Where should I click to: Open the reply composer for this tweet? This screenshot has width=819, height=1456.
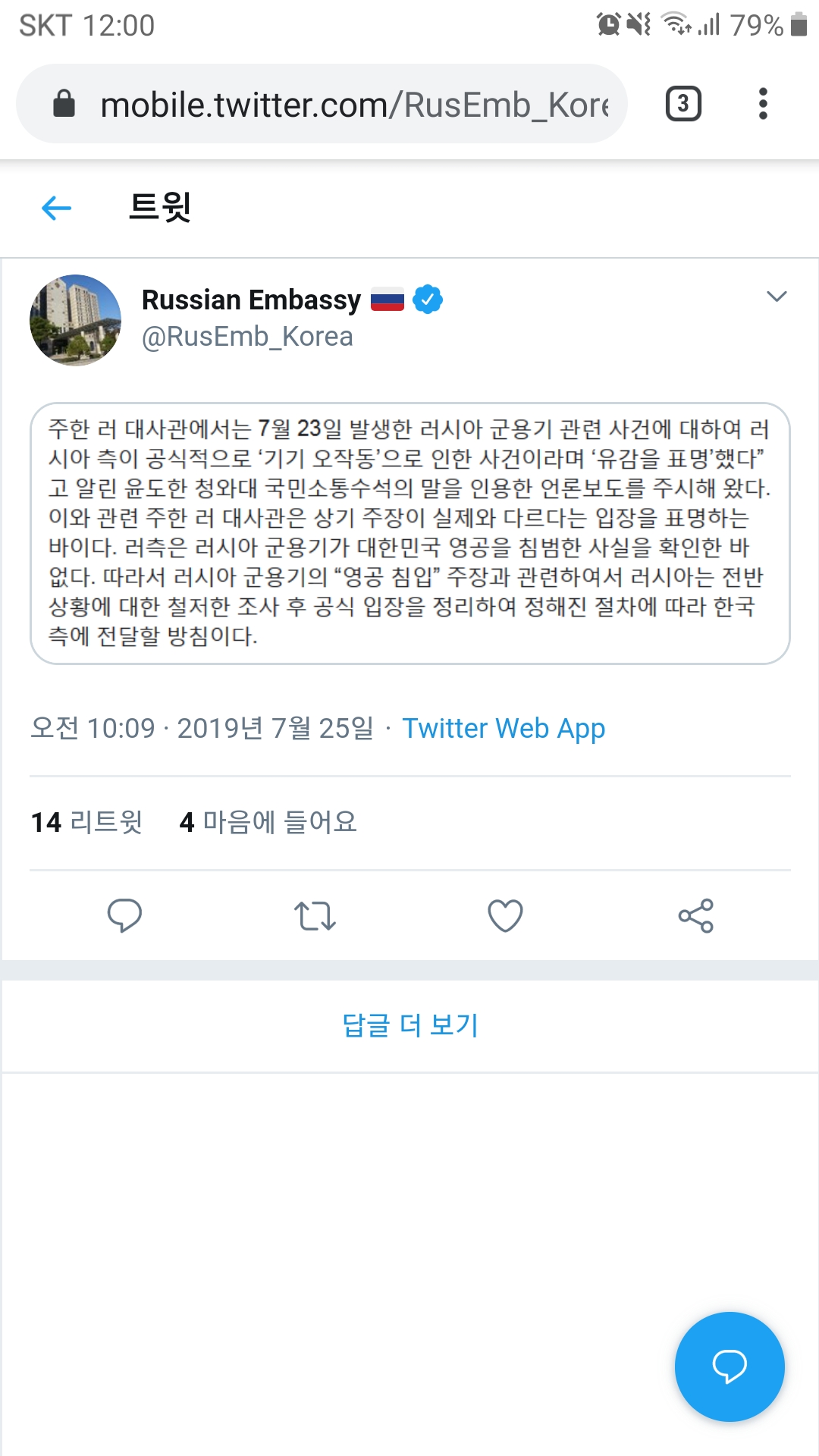(x=125, y=915)
